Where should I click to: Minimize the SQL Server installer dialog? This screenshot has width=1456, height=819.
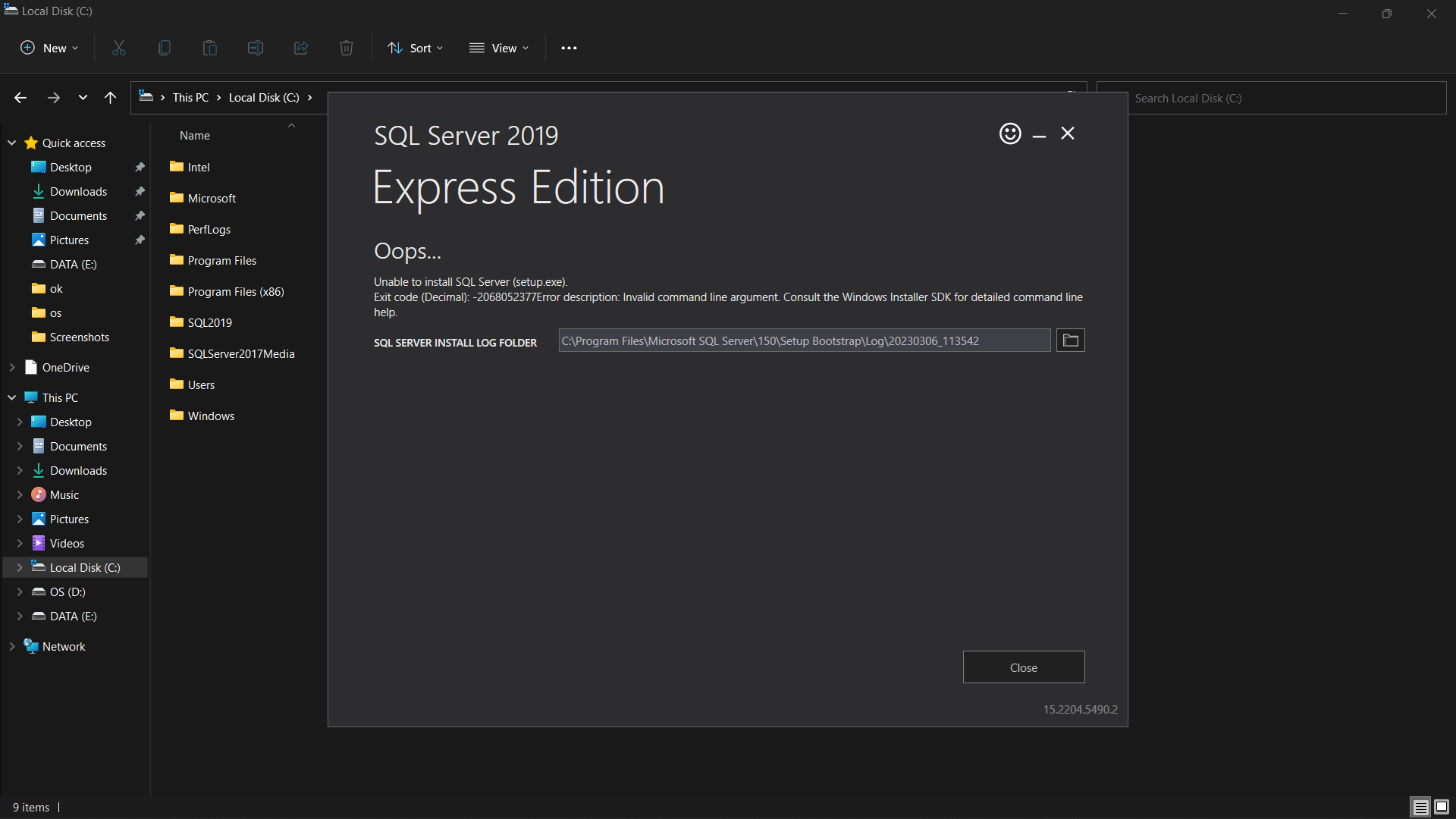(1040, 135)
